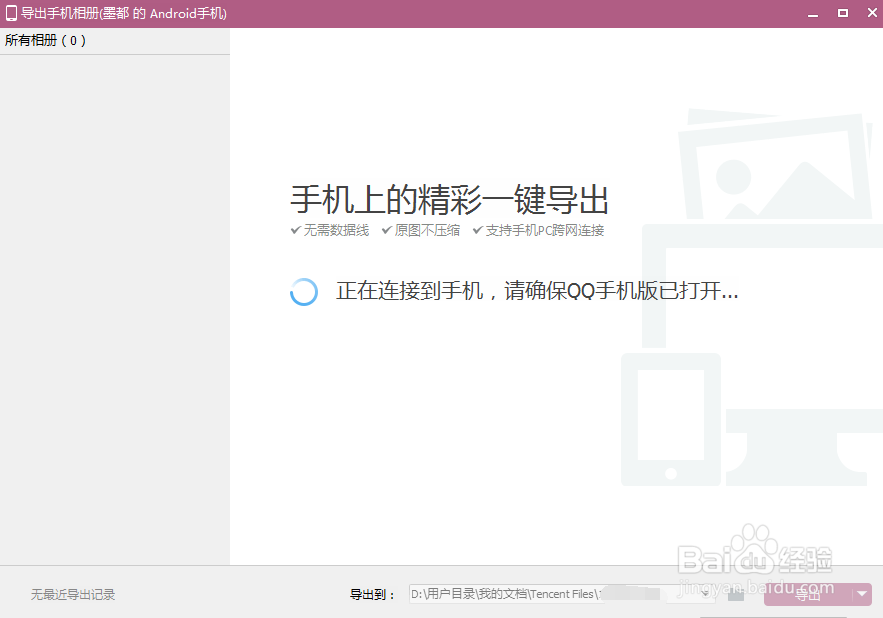This screenshot has height=618, width=883.
Task: Click the 手机上的精彩一键导出 headline
Action: coord(449,199)
